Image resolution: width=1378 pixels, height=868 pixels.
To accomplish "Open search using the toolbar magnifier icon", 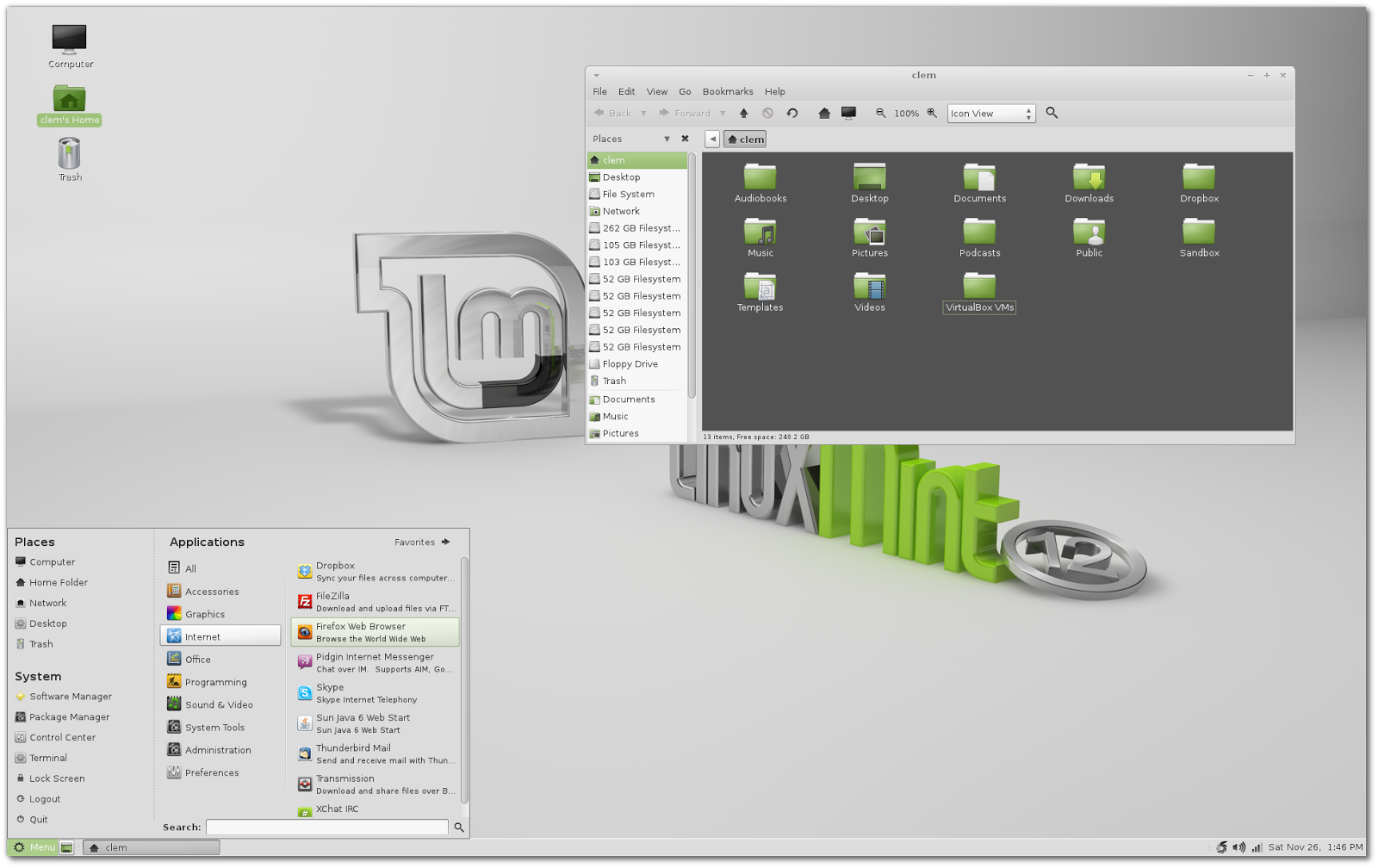I will click(1052, 113).
